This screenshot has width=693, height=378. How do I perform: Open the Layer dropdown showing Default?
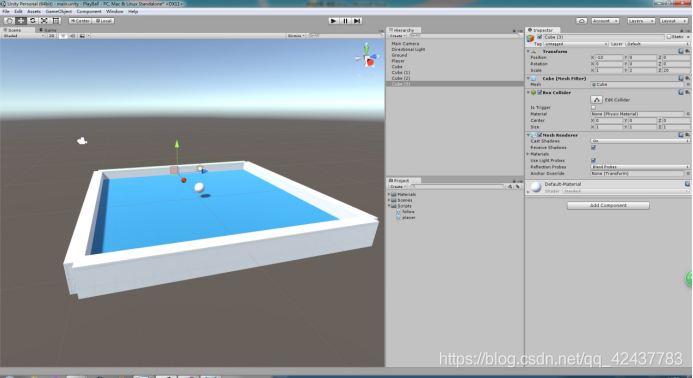click(x=657, y=44)
